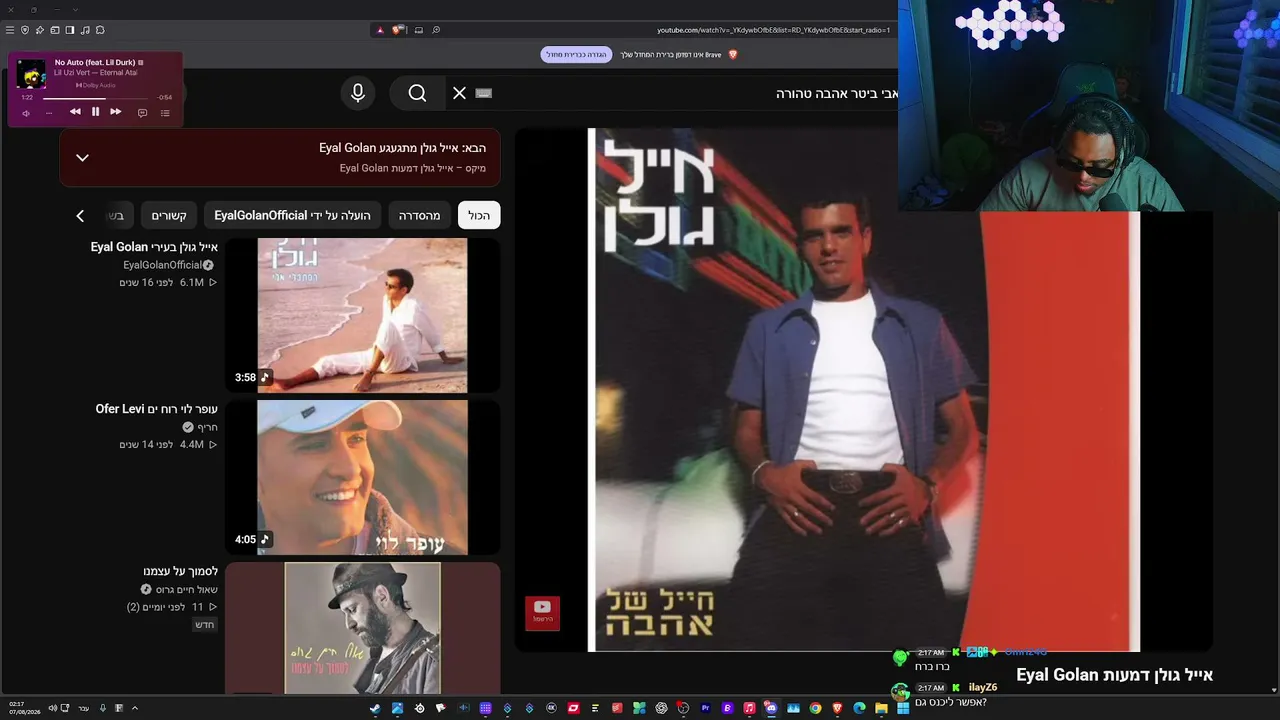Screen dimensions: 1280x720
Task: Open File Explorer from the taskbar
Action: pos(881,708)
